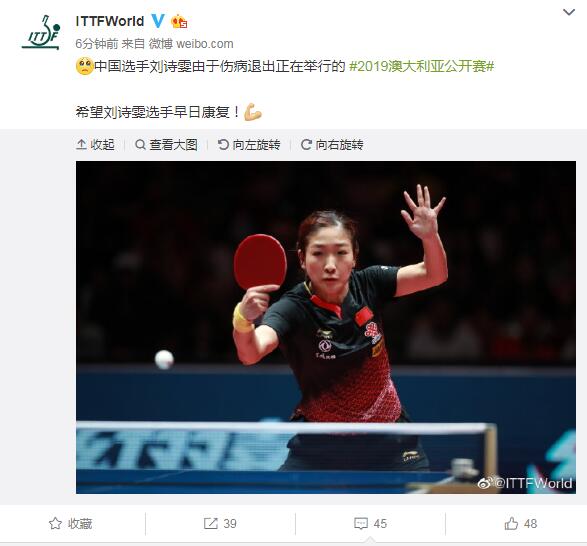Rotate the image right with 向右旋转
The width and height of the screenshot is (587, 546).
332,145
